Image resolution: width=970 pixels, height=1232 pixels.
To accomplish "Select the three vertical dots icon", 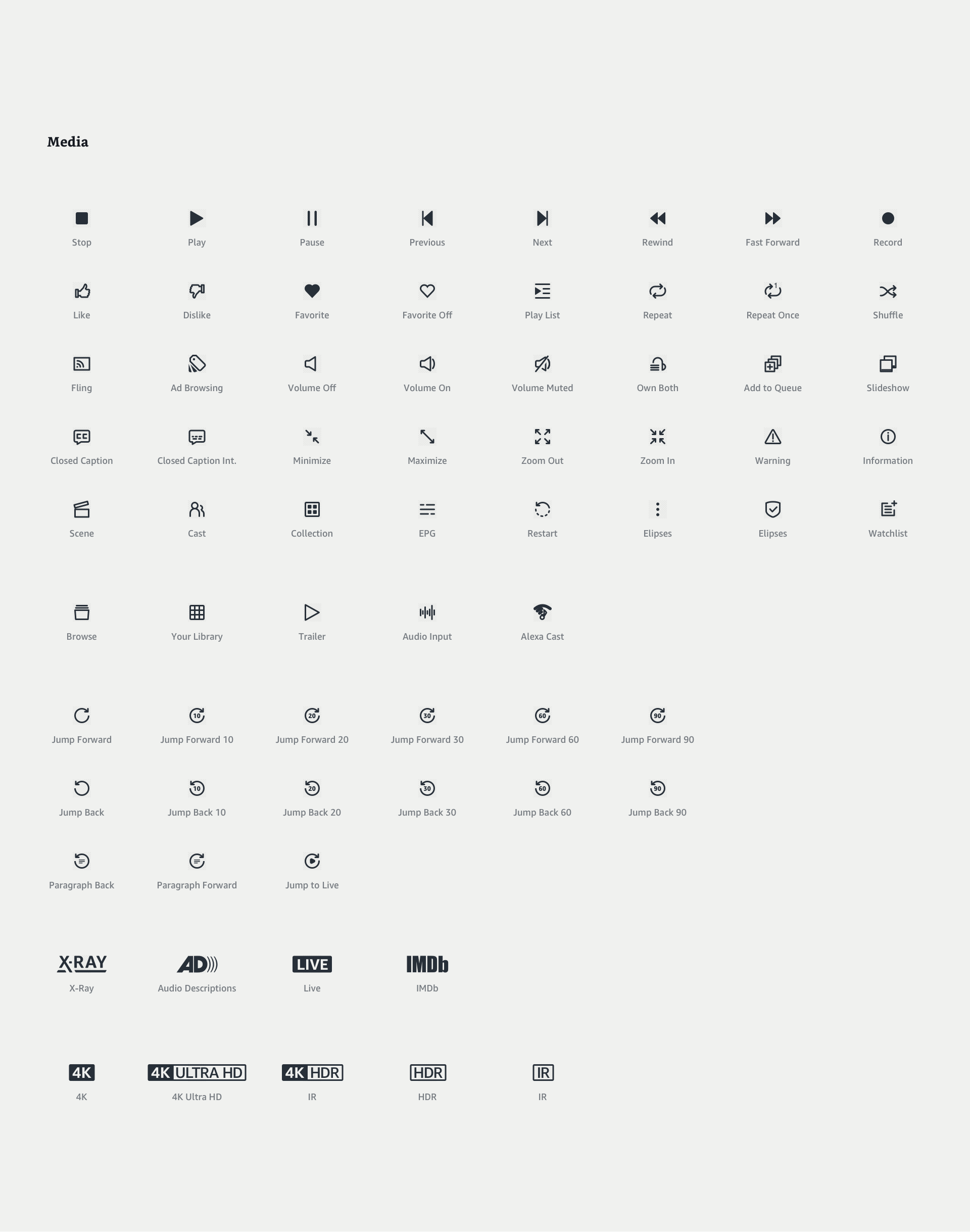I will pyautogui.click(x=658, y=509).
